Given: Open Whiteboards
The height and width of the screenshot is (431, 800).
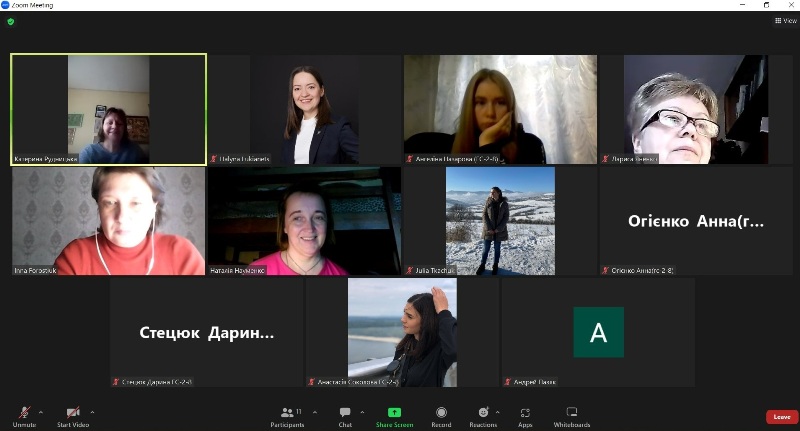Looking at the screenshot, I should pyautogui.click(x=572, y=416).
